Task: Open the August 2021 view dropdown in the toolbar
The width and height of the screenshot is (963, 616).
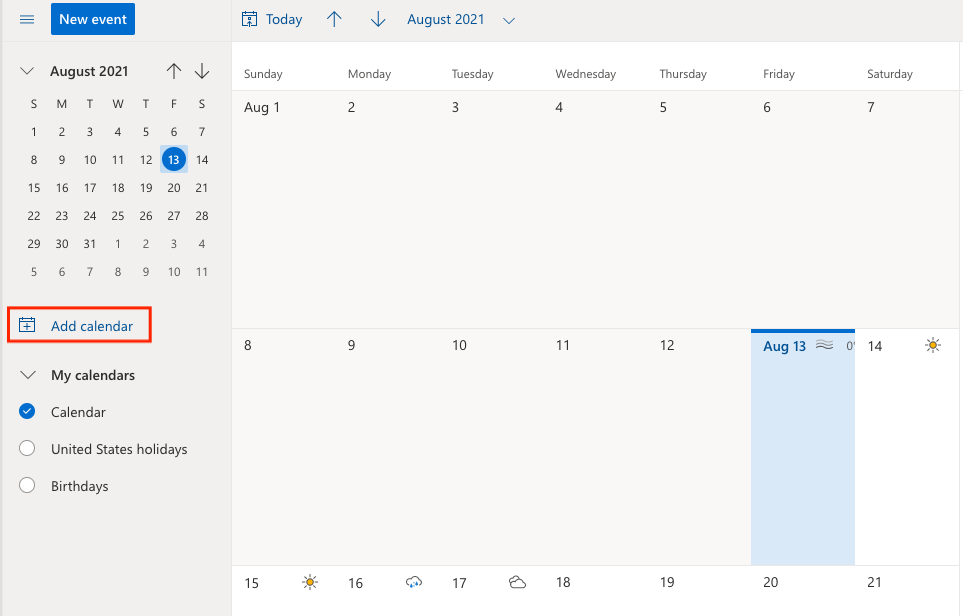Action: click(508, 19)
